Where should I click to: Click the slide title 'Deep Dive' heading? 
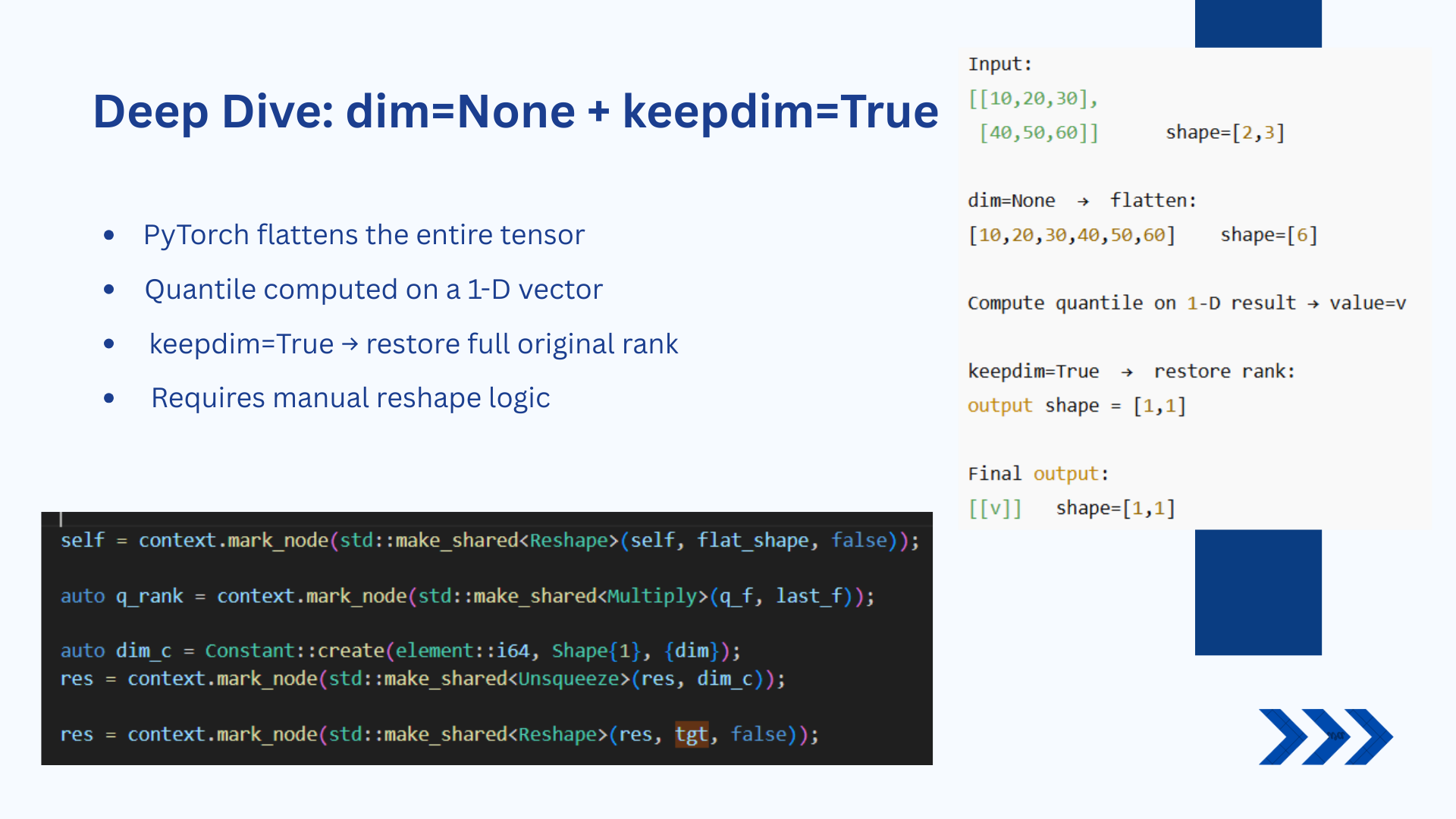coord(515,111)
